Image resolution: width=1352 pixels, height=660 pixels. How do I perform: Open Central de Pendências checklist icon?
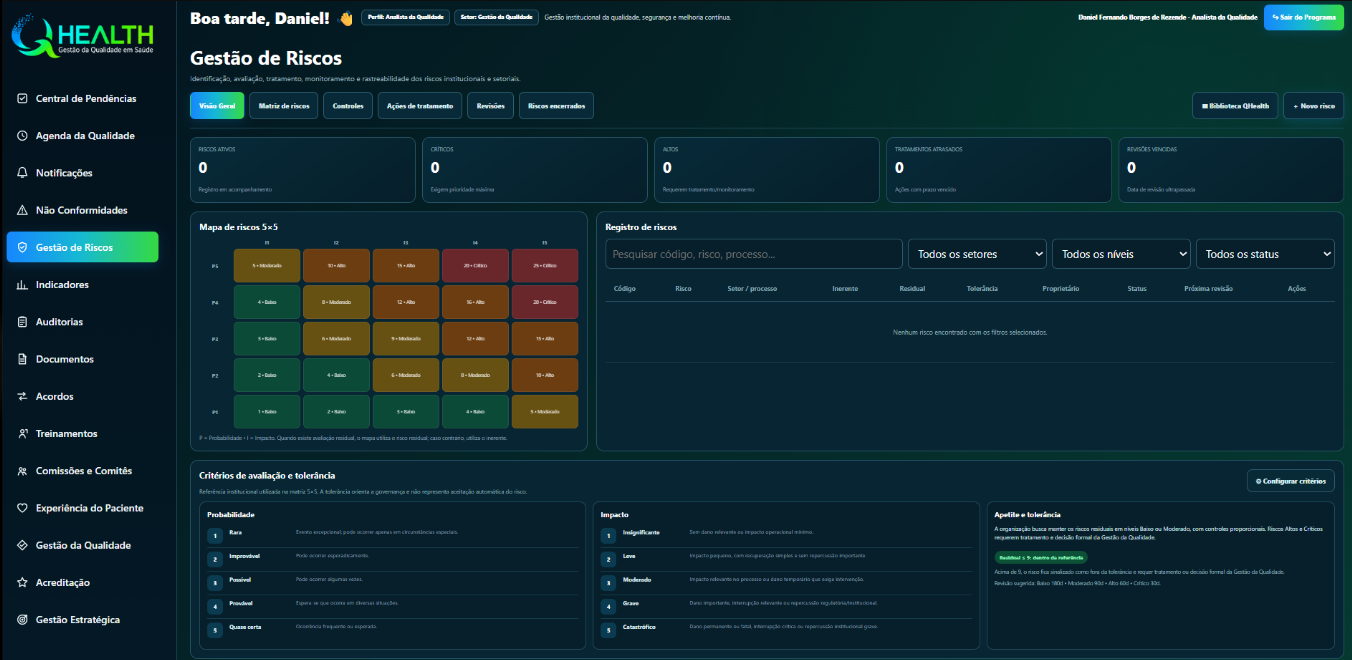[x=22, y=99]
